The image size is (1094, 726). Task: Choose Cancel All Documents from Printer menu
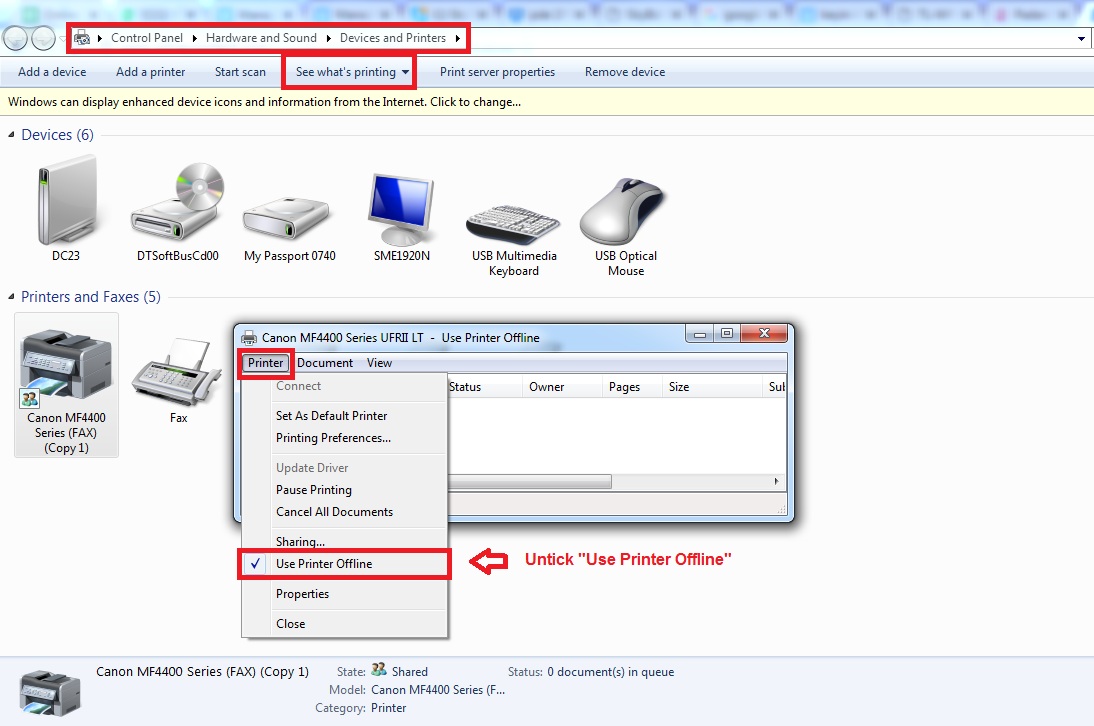pyautogui.click(x=344, y=512)
